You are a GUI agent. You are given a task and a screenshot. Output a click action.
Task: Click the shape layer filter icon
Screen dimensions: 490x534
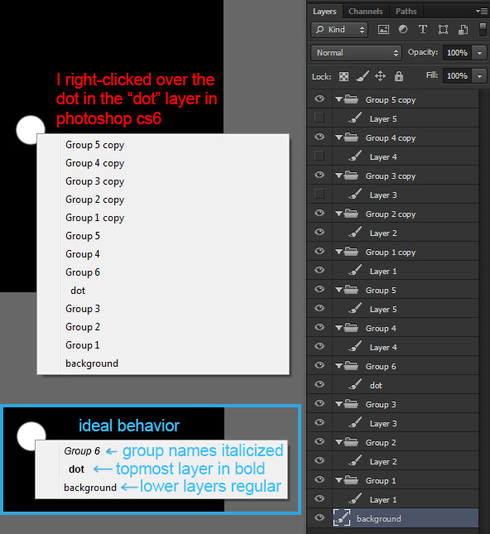click(x=443, y=30)
